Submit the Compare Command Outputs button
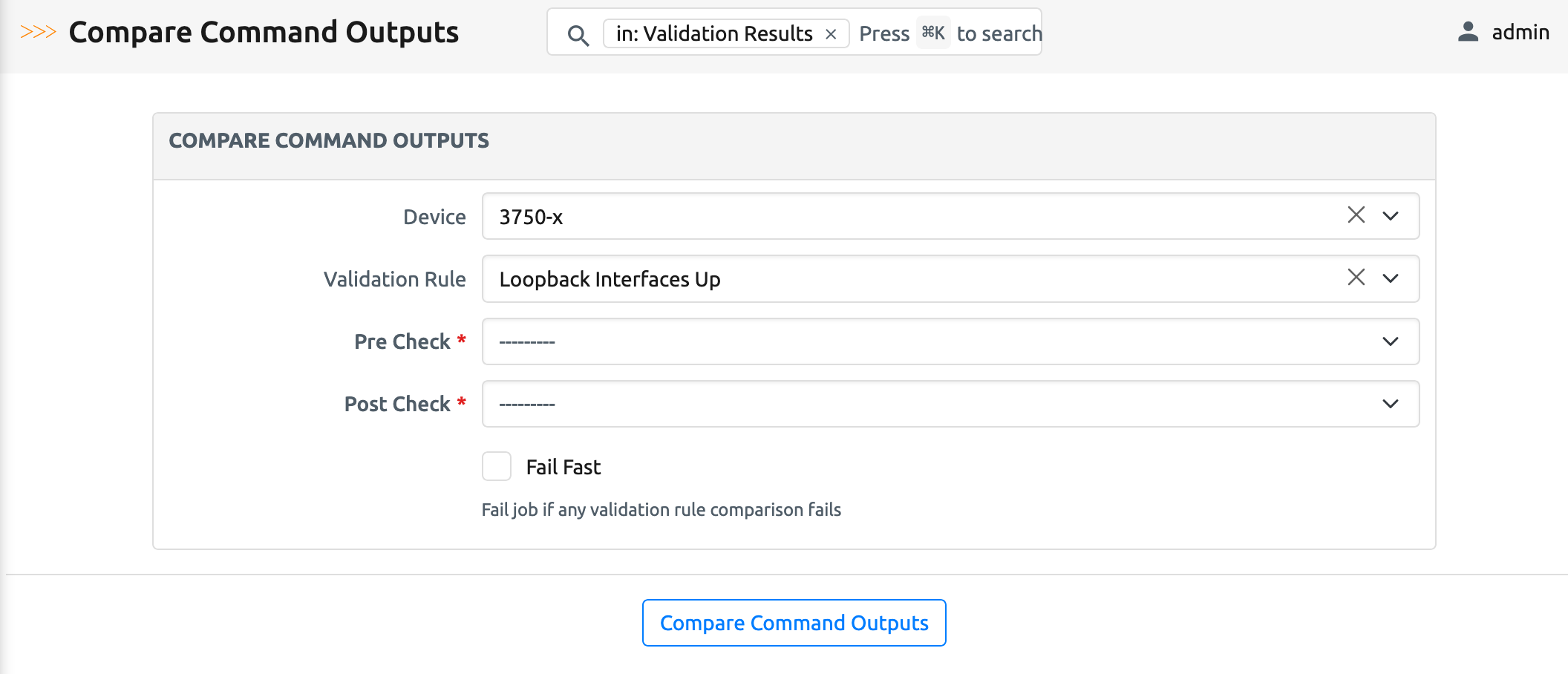 [794, 623]
